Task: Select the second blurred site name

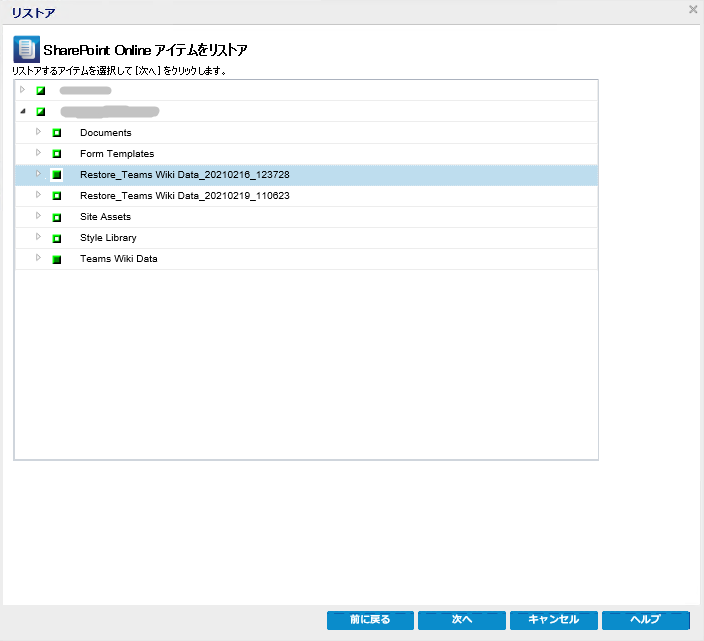Action: tap(110, 111)
